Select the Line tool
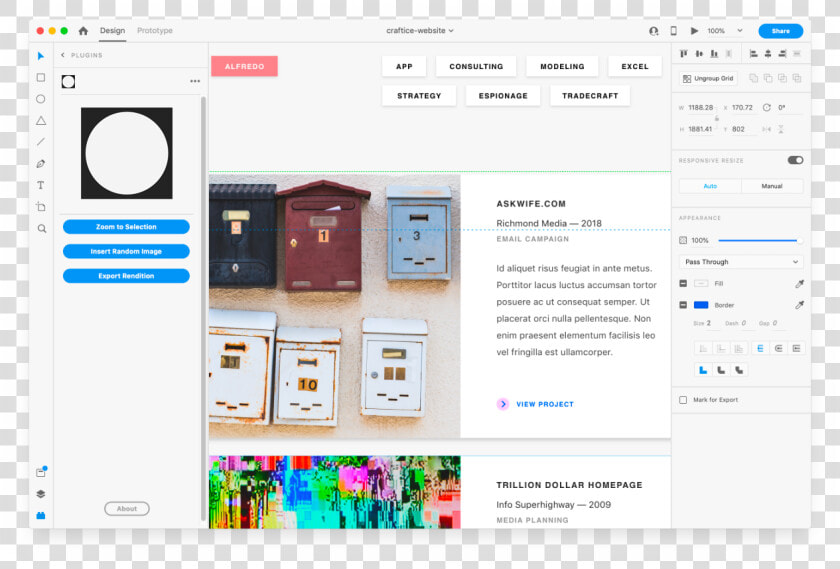Image resolution: width=840 pixels, height=569 pixels. point(41,142)
